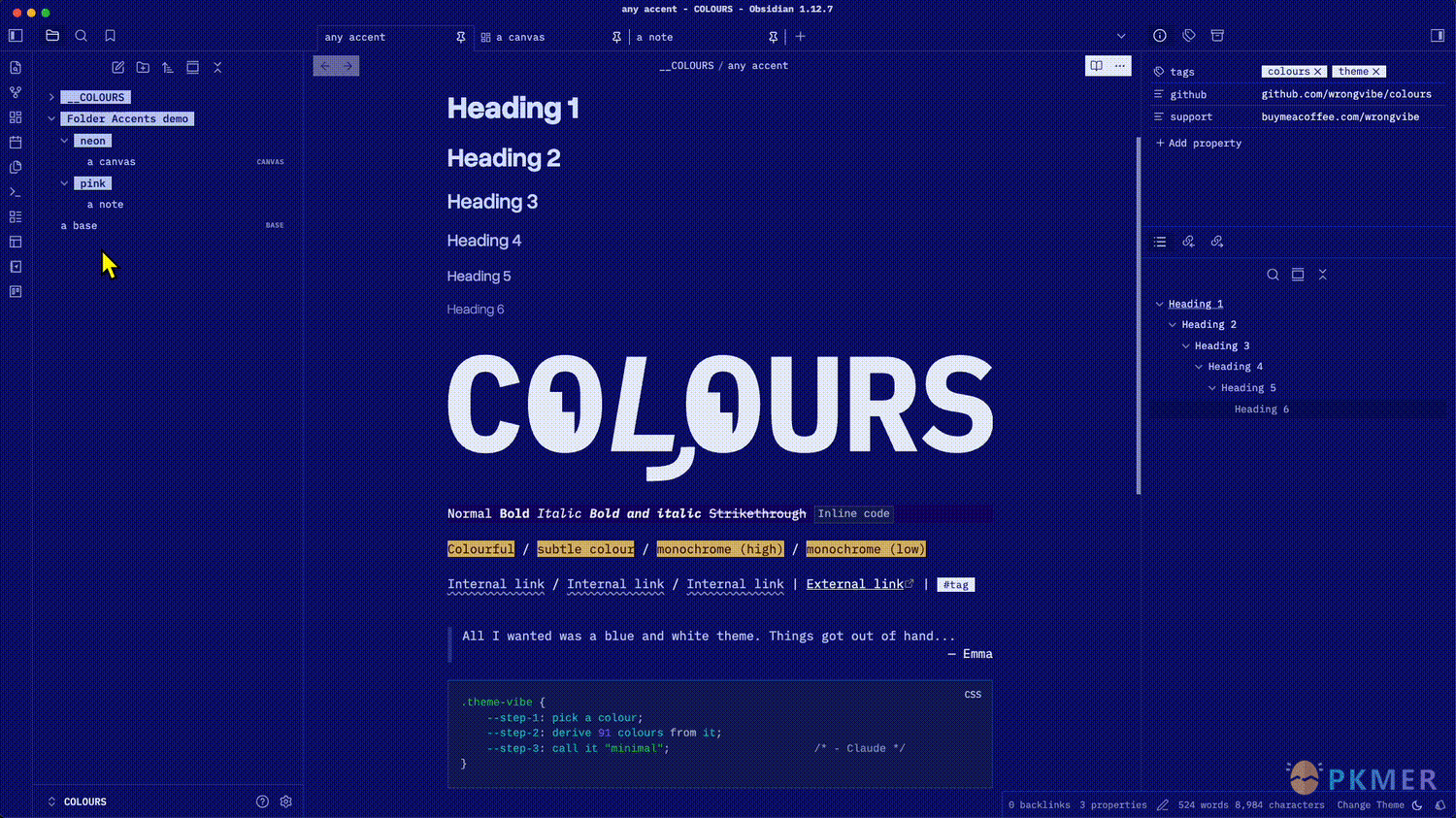Viewport: 1456px width, 818px height.
Task: Remove the 'theme' tag chip
Action: tap(1375, 72)
